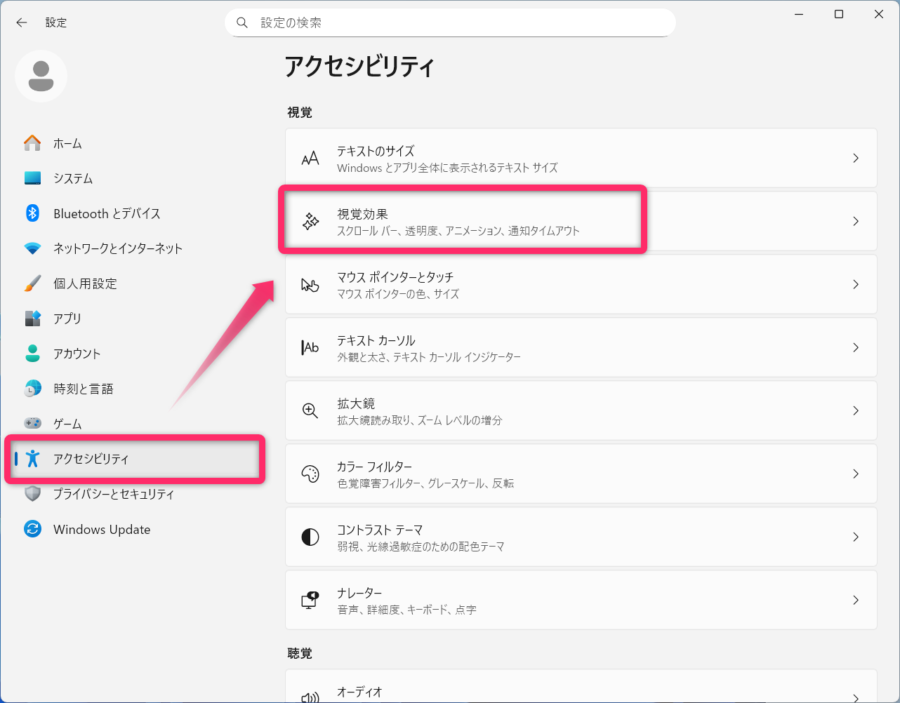This screenshot has height=703, width=900.
Task: Select the 個人用設定 brush icon
Action: [x=31, y=283]
